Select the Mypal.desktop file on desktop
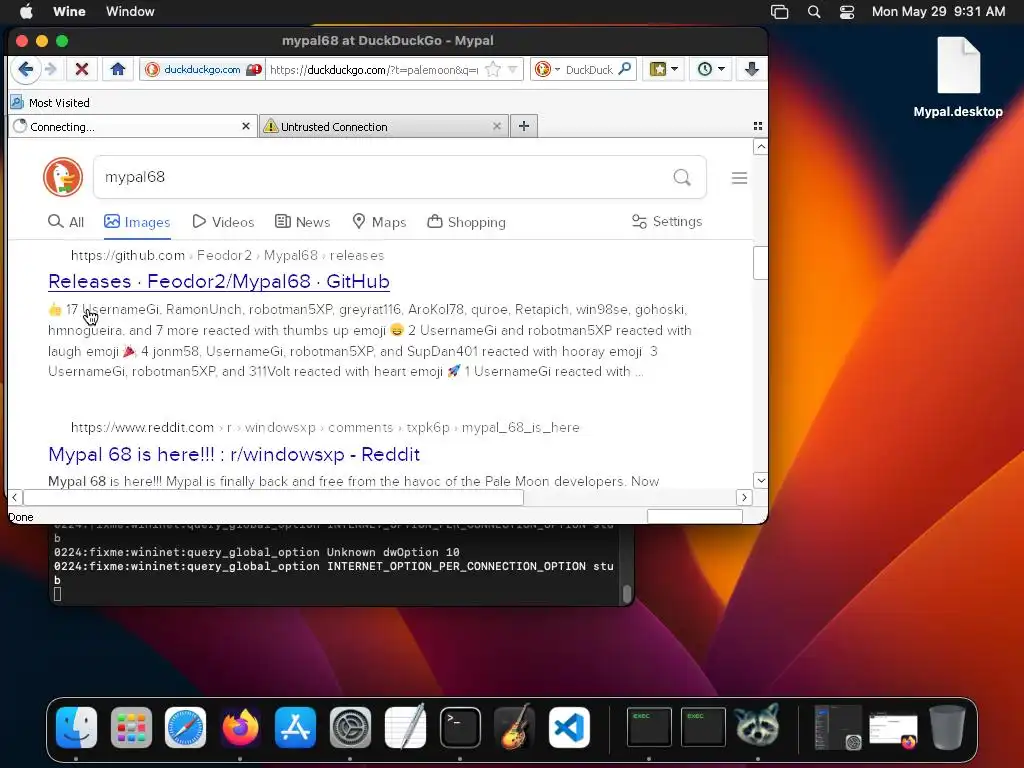 coord(958,78)
